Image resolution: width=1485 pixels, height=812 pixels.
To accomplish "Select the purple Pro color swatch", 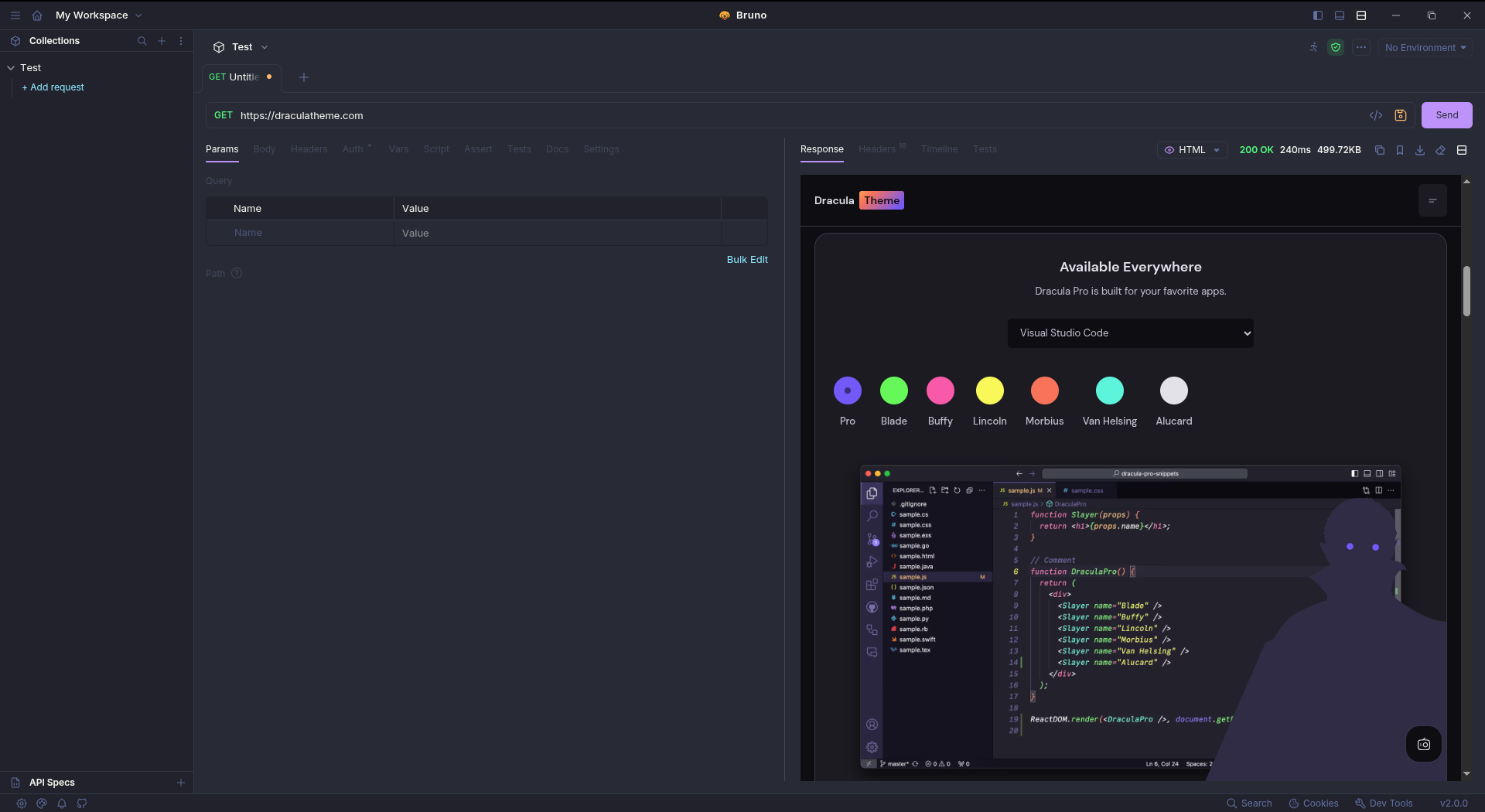I will pos(848,391).
